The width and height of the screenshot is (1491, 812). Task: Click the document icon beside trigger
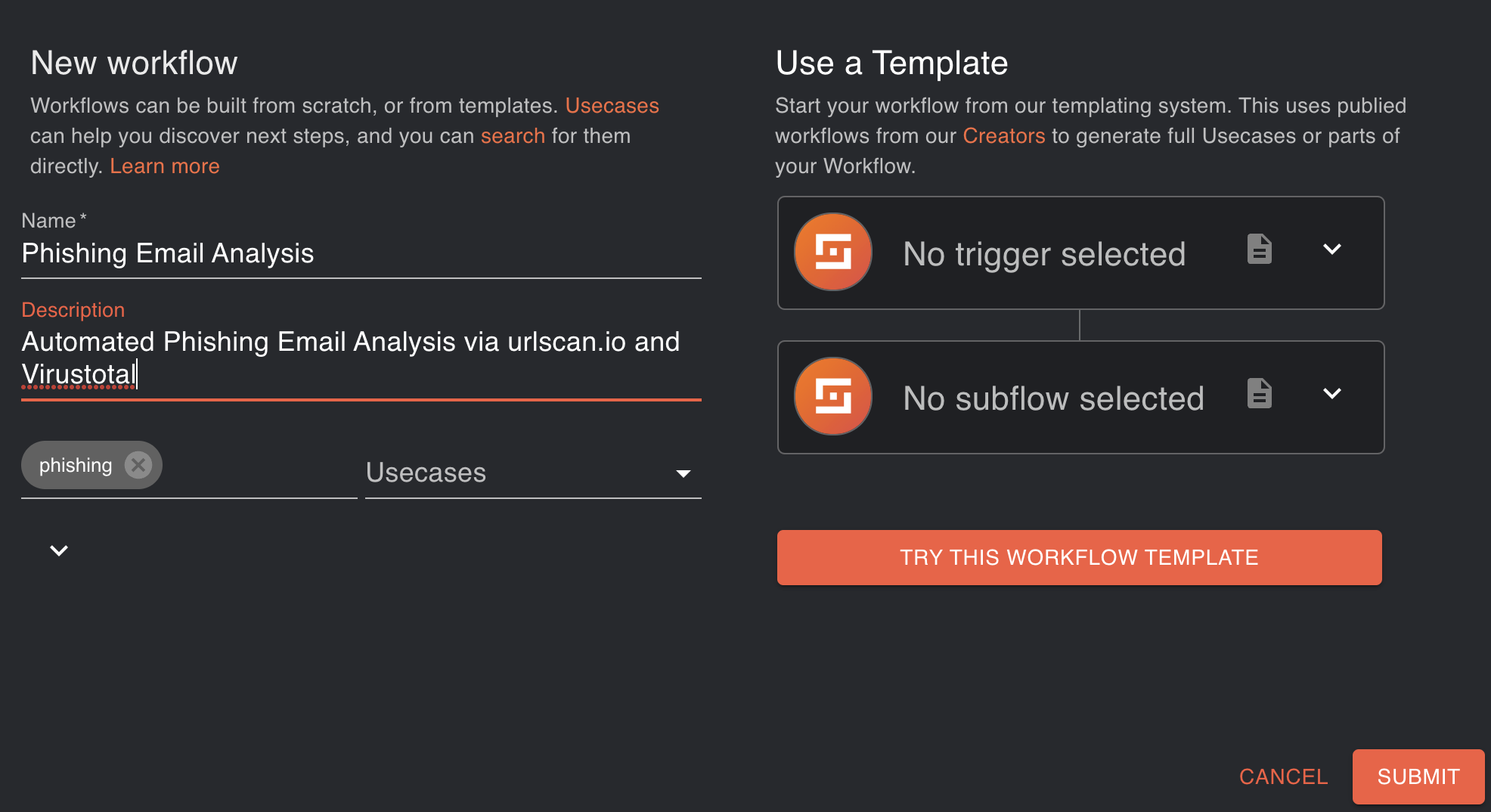pyautogui.click(x=1259, y=249)
